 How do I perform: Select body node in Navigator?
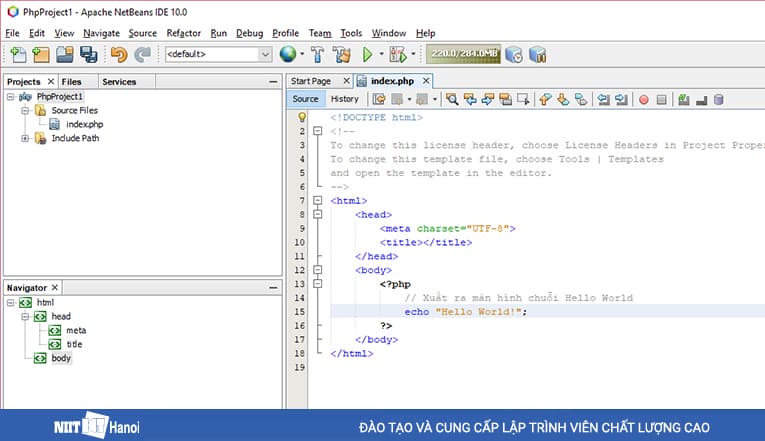pyautogui.click(x=61, y=358)
